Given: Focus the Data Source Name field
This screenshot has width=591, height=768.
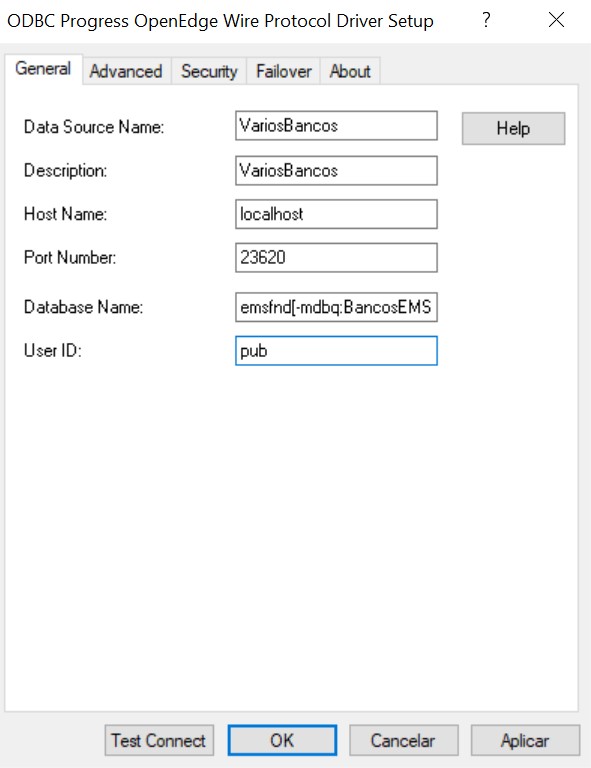Looking at the screenshot, I should [x=336, y=126].
